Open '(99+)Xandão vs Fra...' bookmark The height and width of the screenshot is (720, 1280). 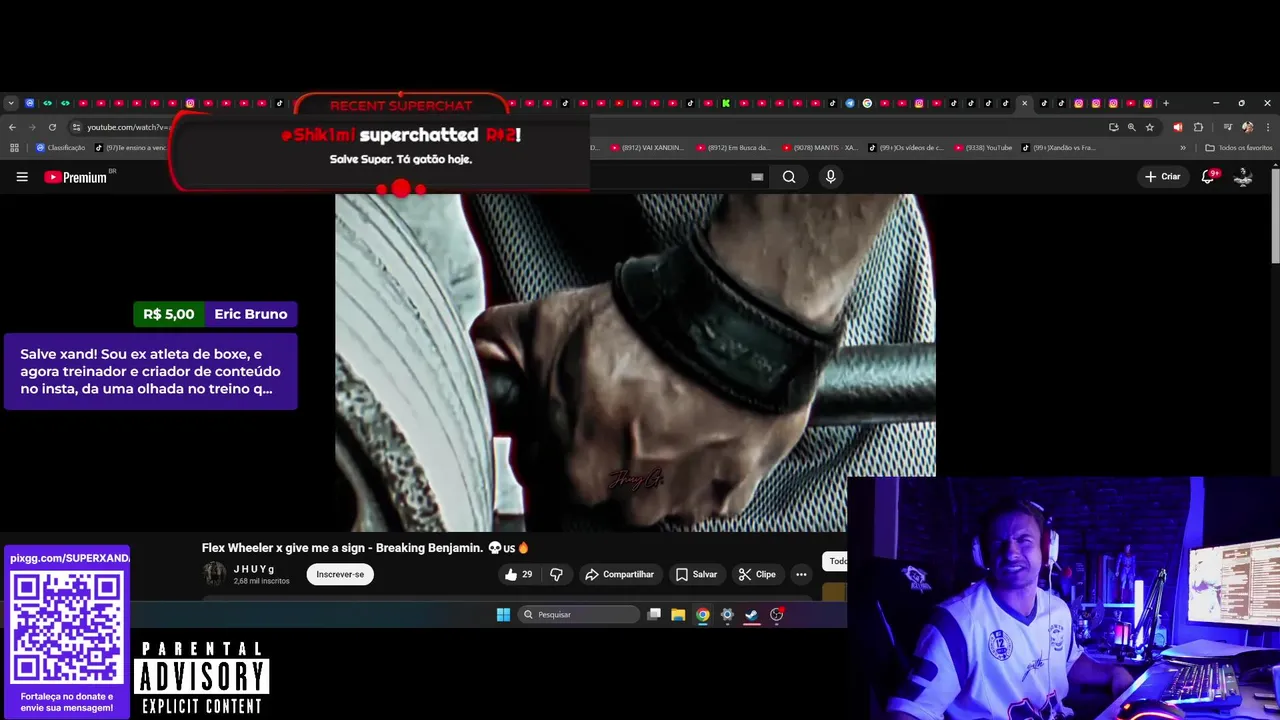1059,148
